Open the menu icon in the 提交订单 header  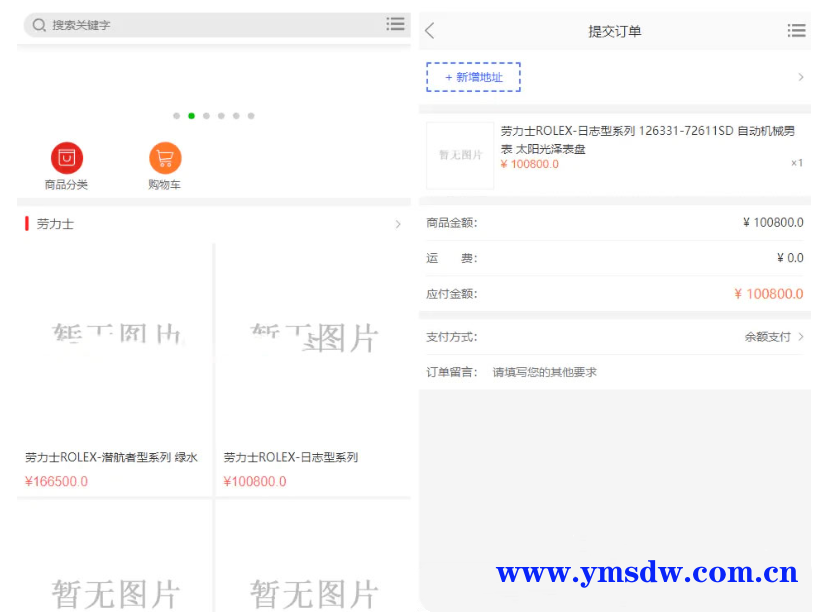click(796, 30)
